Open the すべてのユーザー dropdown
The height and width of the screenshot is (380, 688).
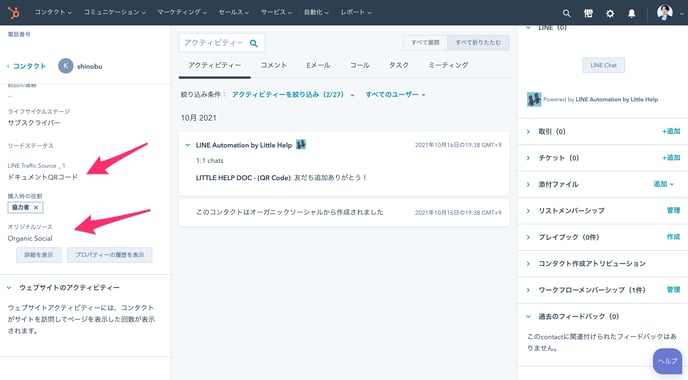tap(395, 94)
